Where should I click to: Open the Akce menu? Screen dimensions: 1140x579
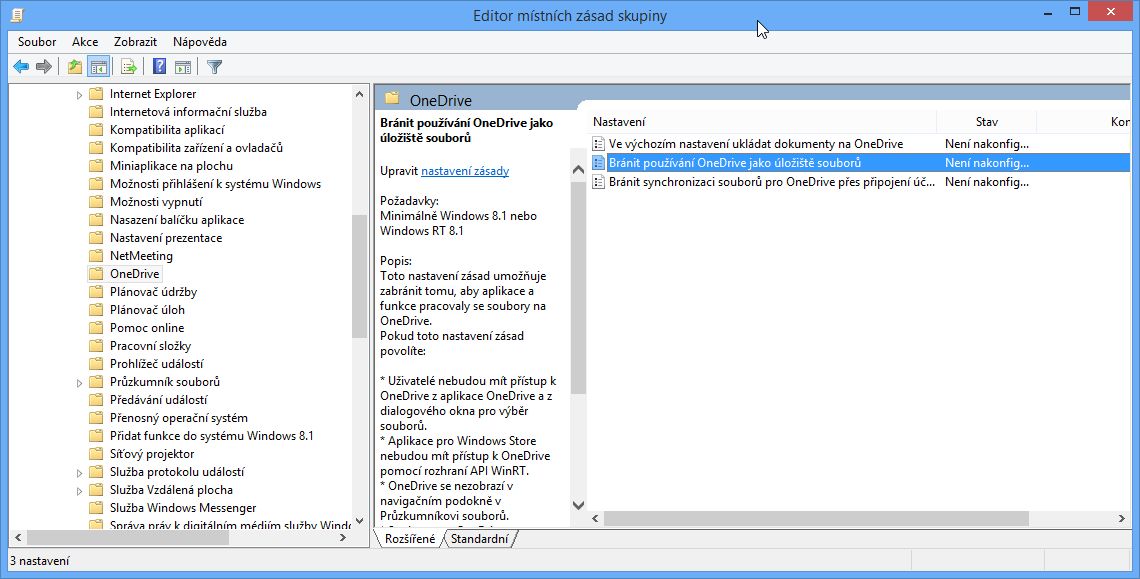click(x=85, y=42)
